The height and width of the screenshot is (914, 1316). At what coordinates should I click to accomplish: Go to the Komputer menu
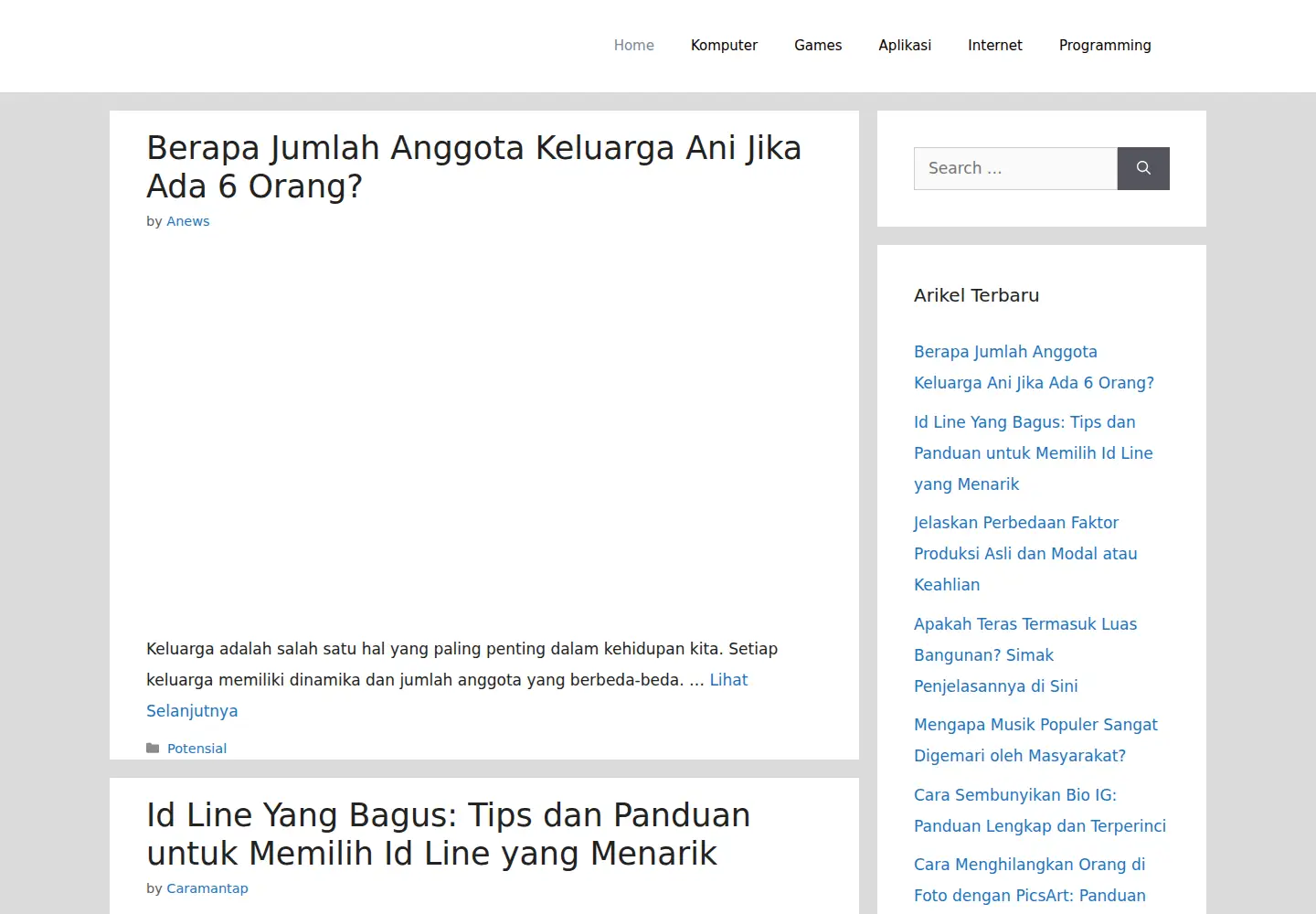click(x=724, y=46)
